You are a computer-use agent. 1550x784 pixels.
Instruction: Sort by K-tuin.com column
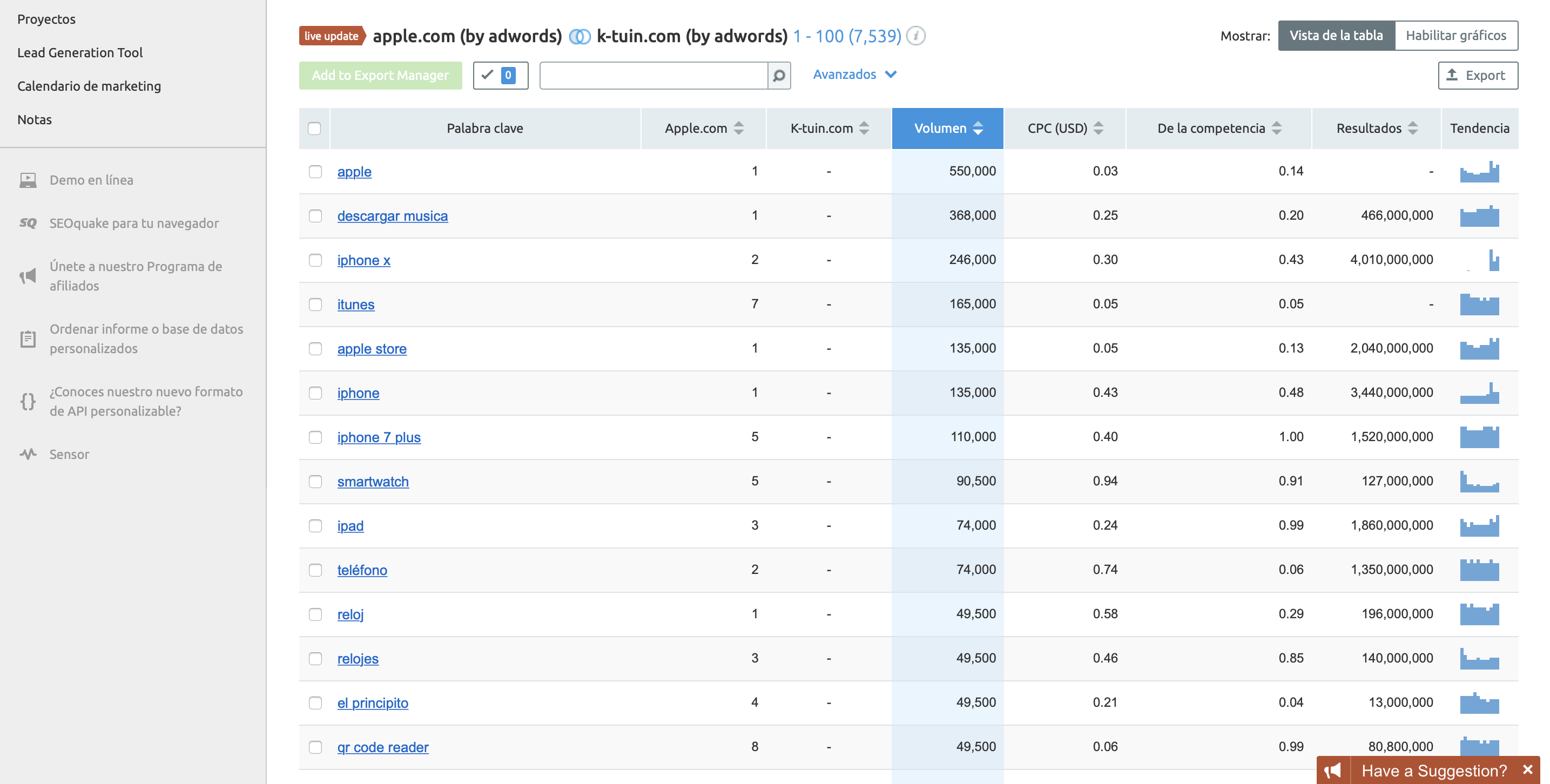828,128
